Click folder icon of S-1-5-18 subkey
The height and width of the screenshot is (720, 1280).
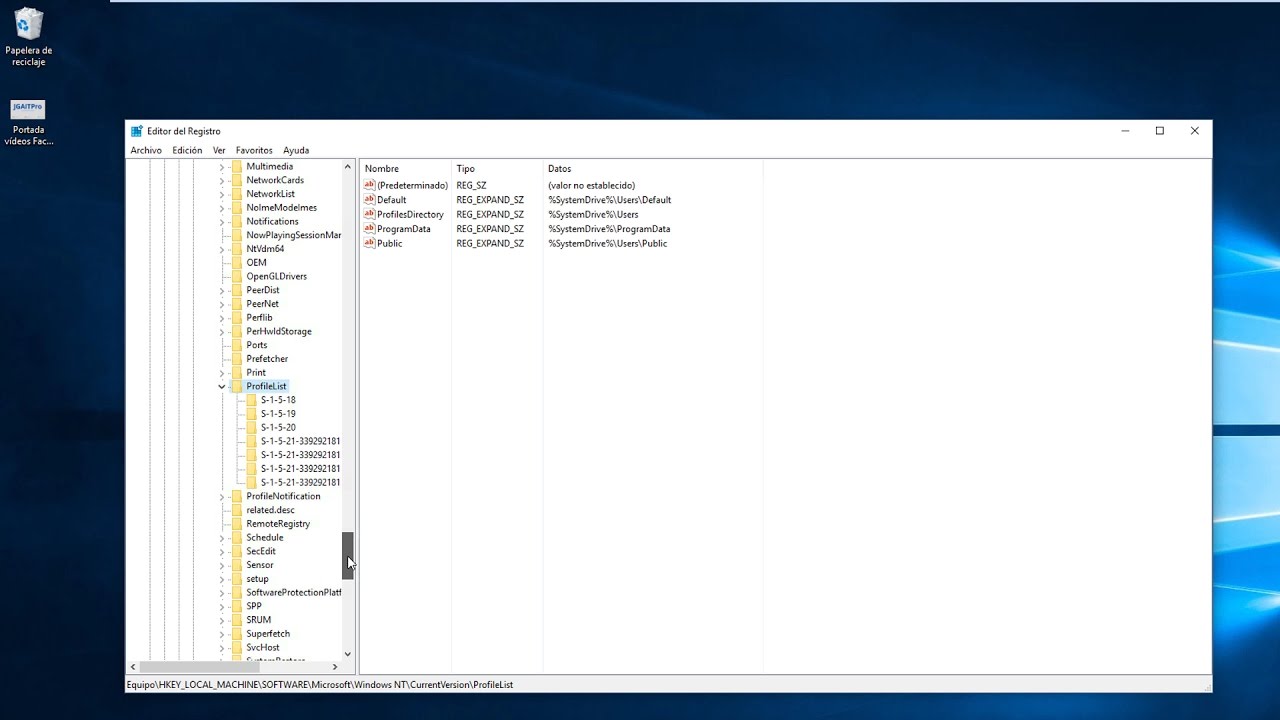[x=252, y=400]
